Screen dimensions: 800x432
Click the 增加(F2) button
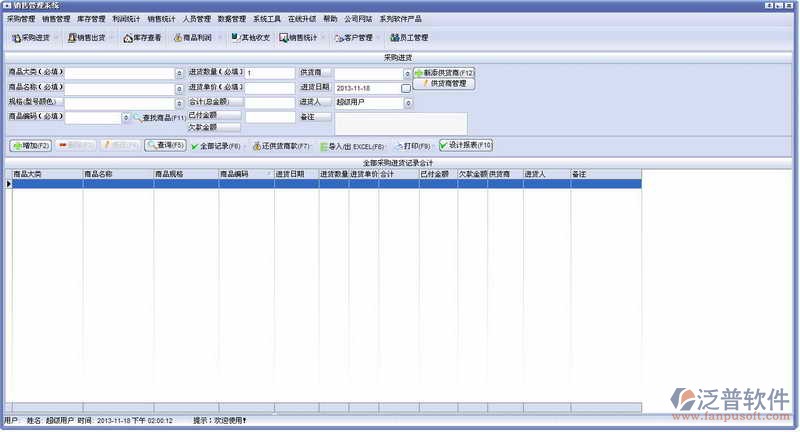pyautogui.click(x=31, y=146)
